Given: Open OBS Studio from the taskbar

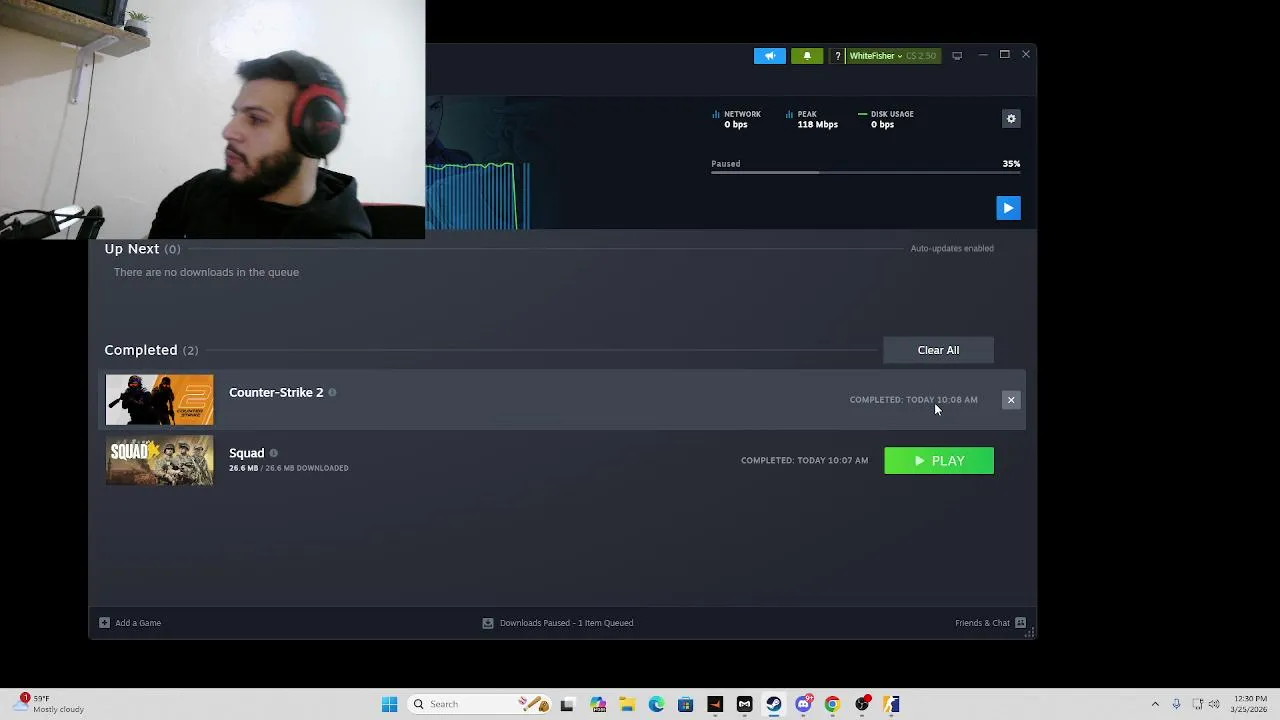Looking at the screenshot, I should coord(862,704).
